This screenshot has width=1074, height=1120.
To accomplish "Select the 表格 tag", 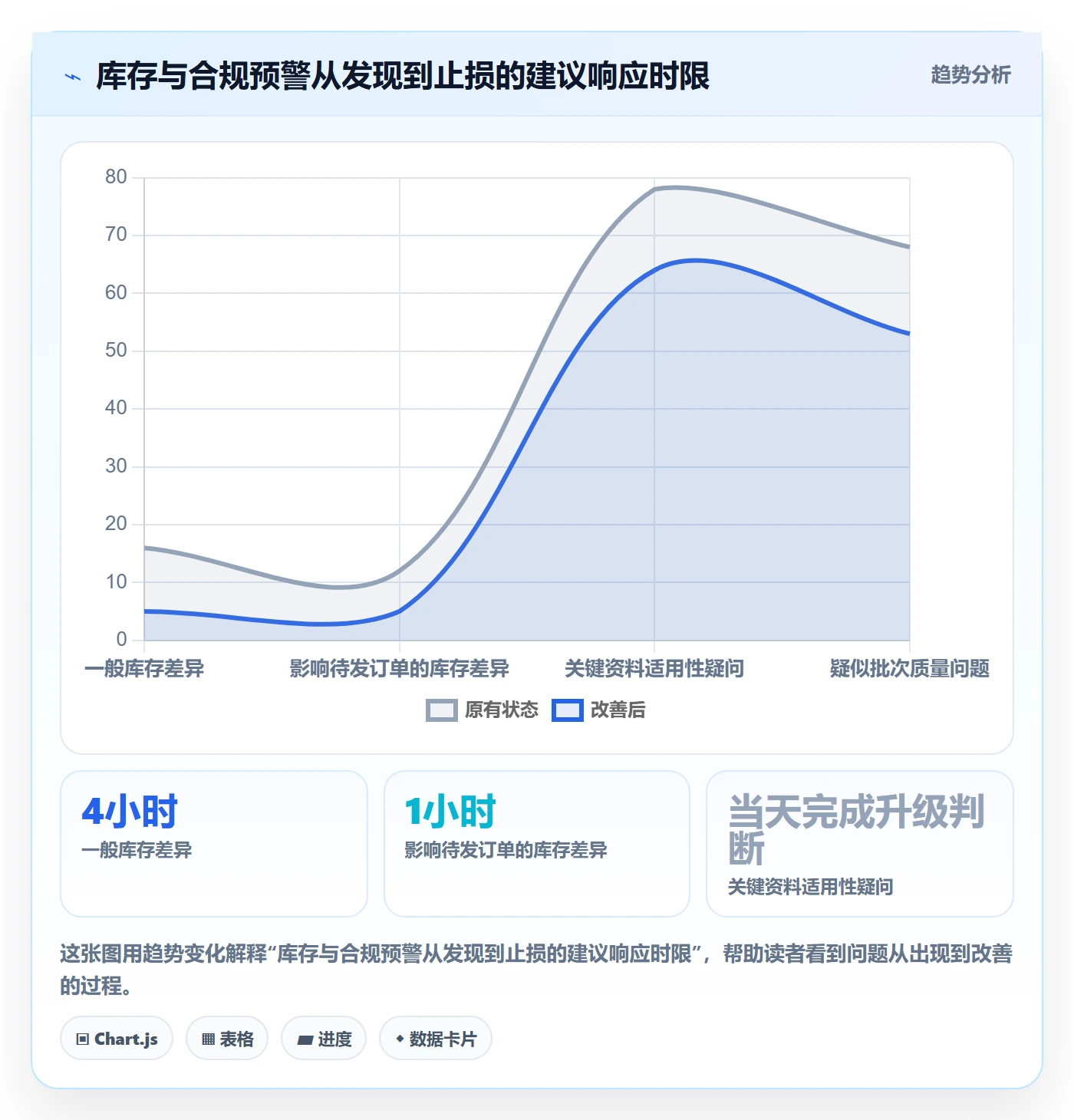I will (227, 1039).
